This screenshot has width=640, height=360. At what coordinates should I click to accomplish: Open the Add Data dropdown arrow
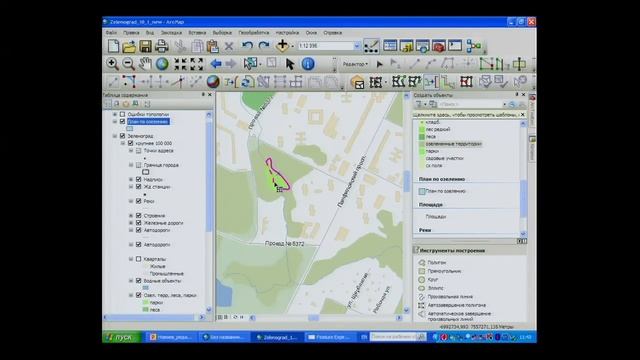pos(293,46)
